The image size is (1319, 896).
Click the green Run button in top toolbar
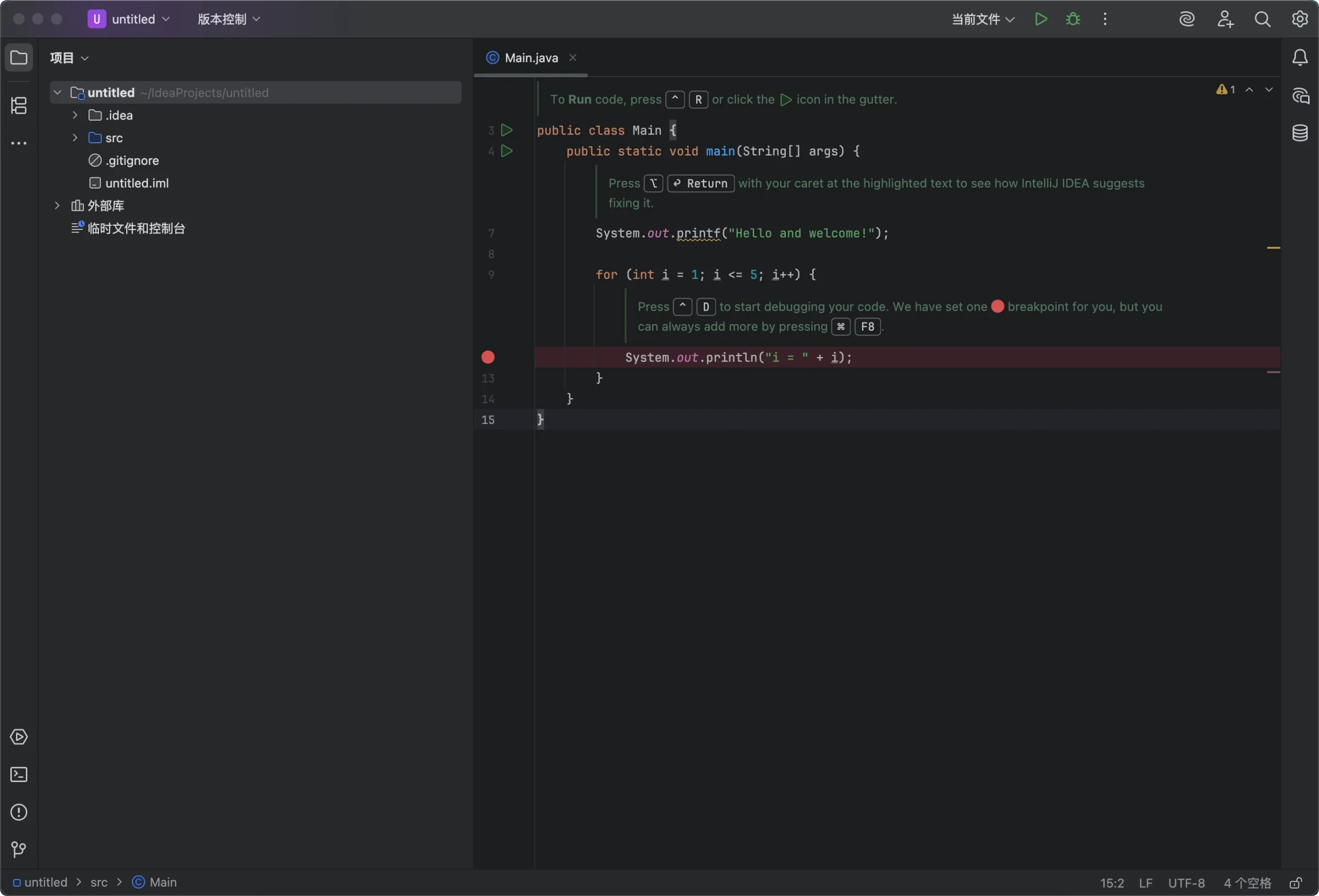coord(1040,19)
